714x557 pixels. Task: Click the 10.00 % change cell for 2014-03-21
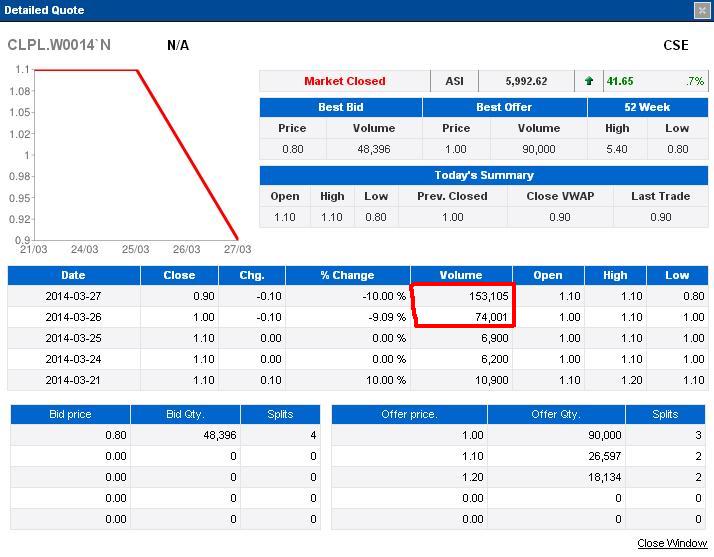click(386, 380)
